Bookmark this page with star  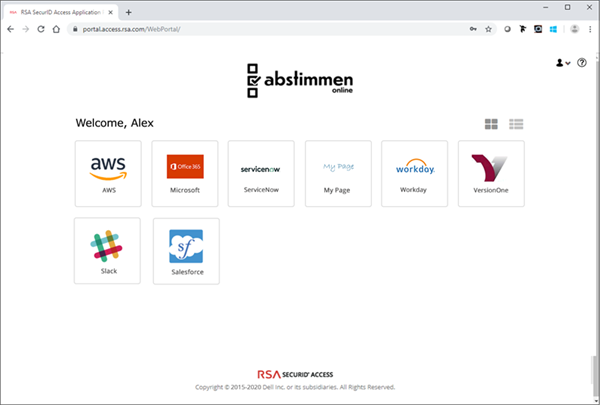coord(488,29)
